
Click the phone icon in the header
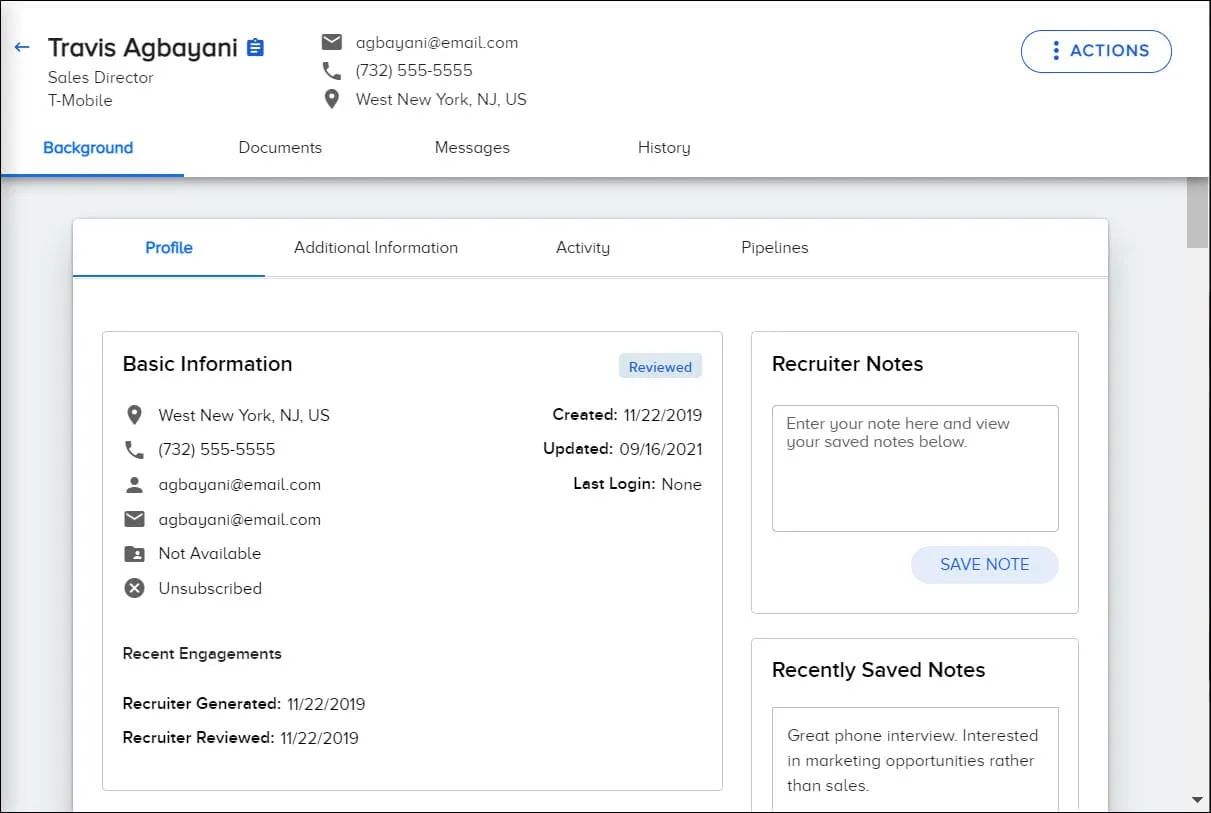pyautogui.click(x=332, y=70)
